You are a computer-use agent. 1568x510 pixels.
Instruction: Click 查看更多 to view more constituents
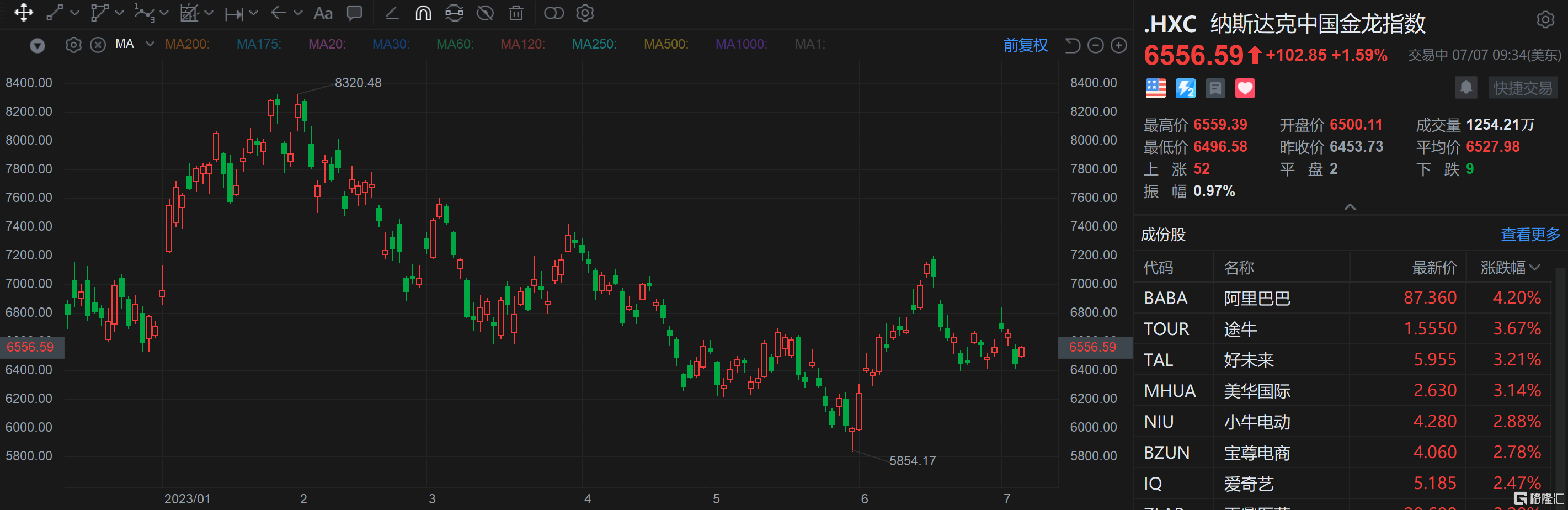click(1531, 235)
